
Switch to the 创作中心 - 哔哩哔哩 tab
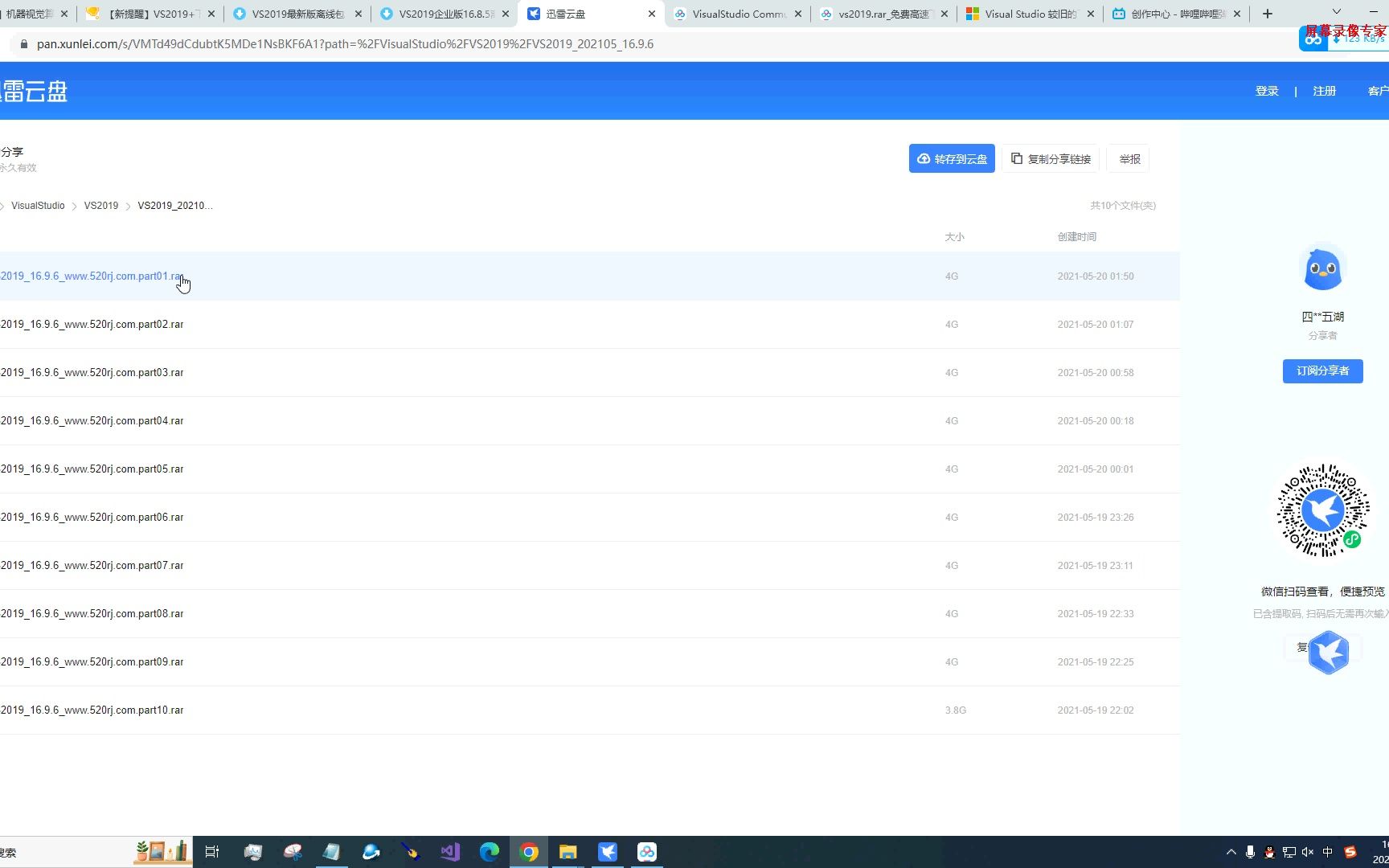[x=1176, y=14]
